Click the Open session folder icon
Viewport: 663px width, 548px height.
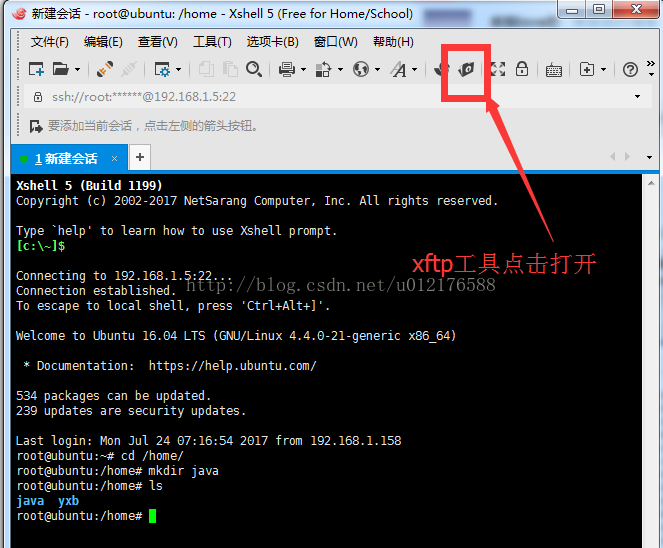(x=60, y=69)
